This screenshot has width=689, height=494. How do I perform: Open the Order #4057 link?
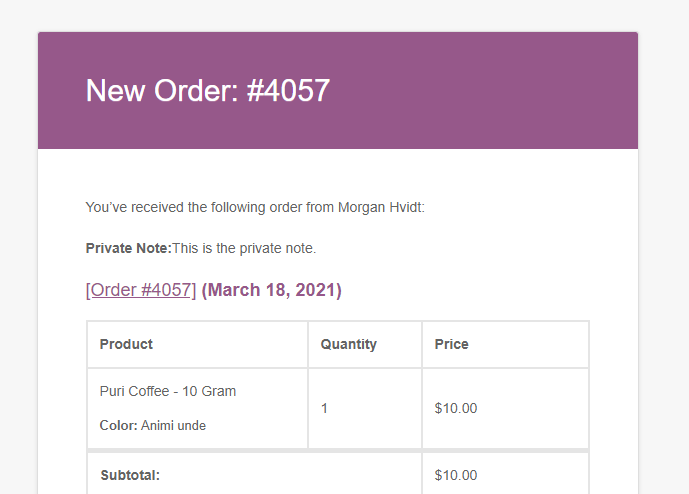tap(141, 290)
